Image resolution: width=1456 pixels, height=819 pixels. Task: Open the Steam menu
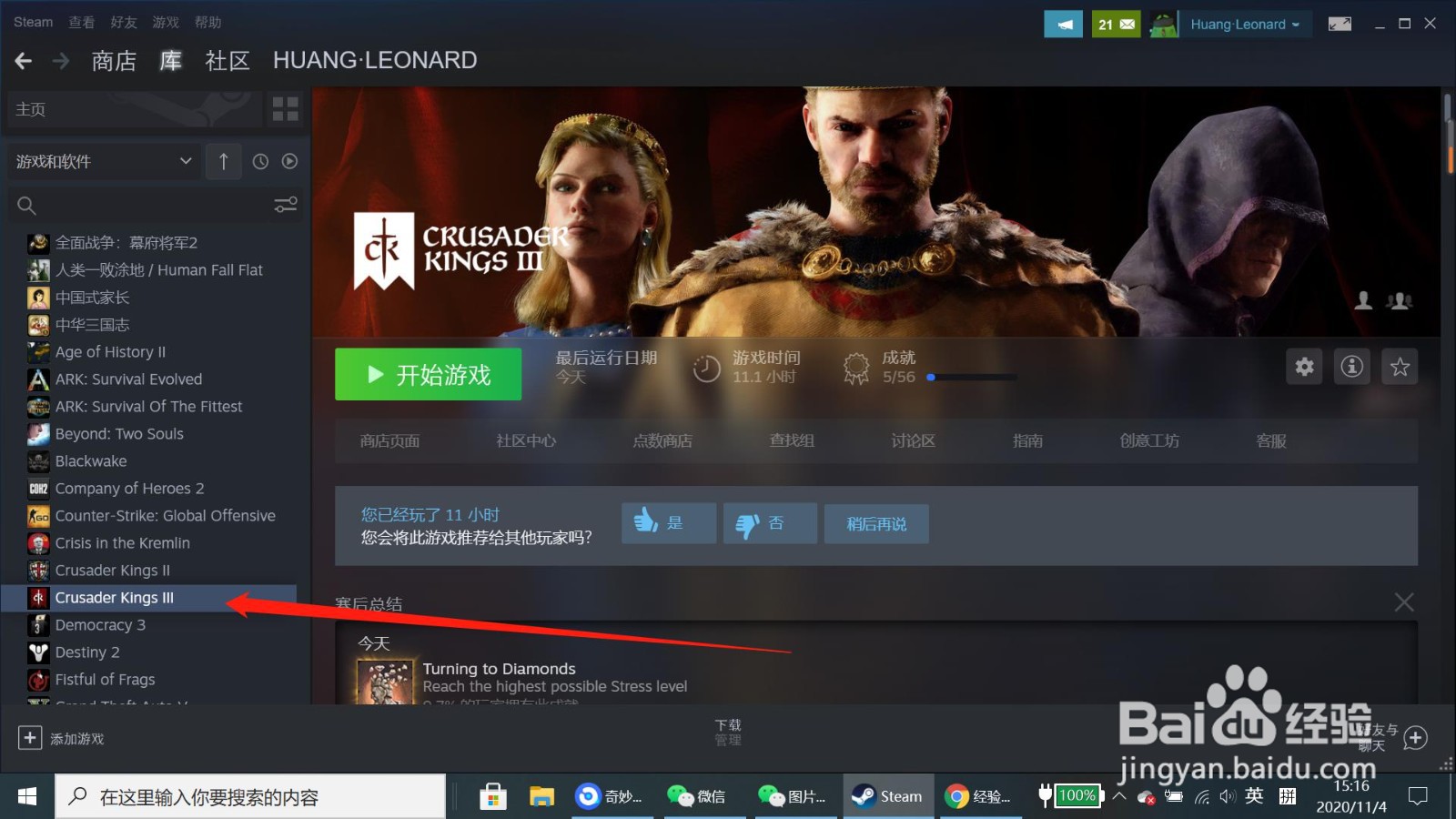pos(33,22)
